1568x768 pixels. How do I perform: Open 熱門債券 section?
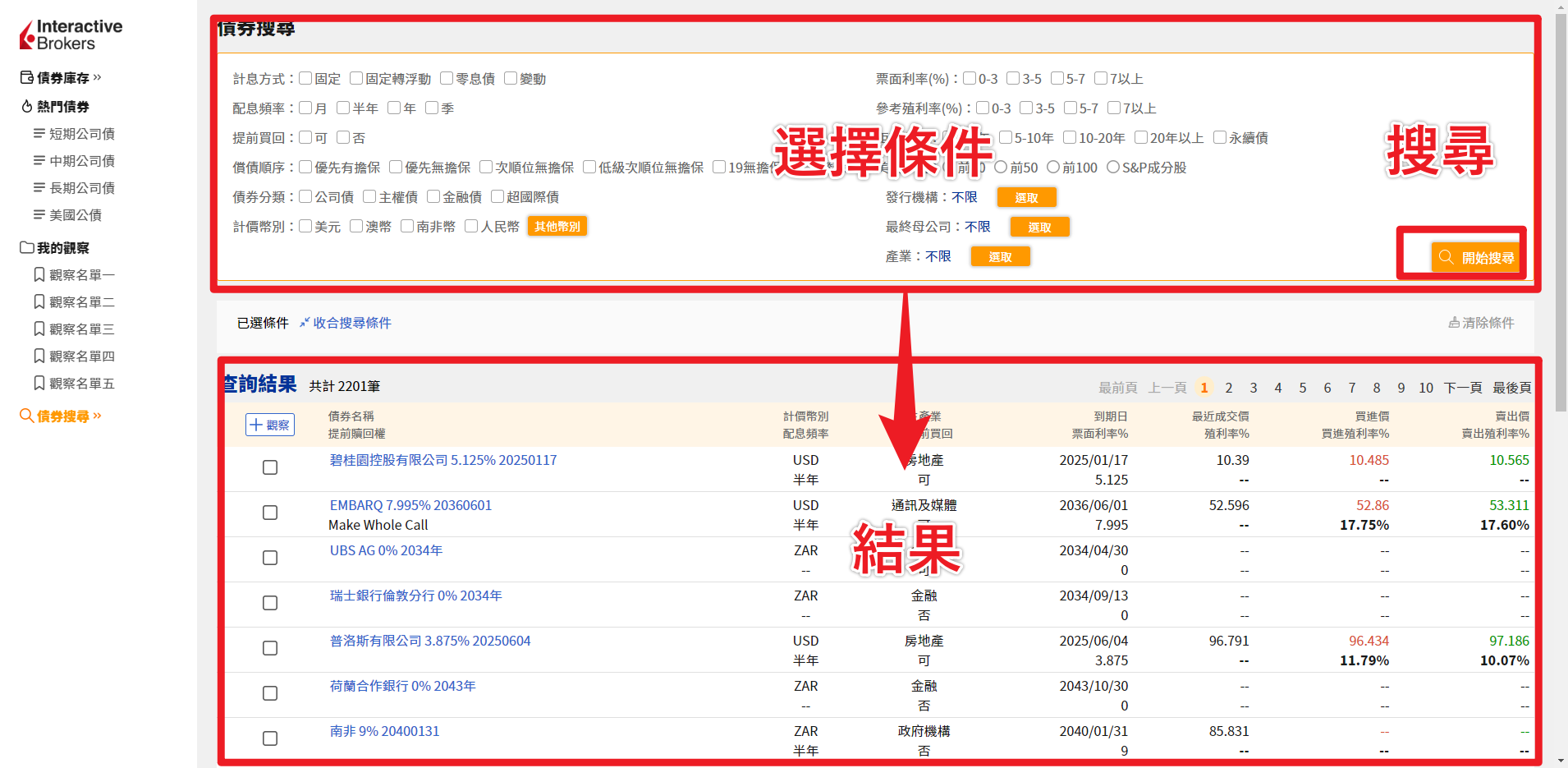(55, 107)
